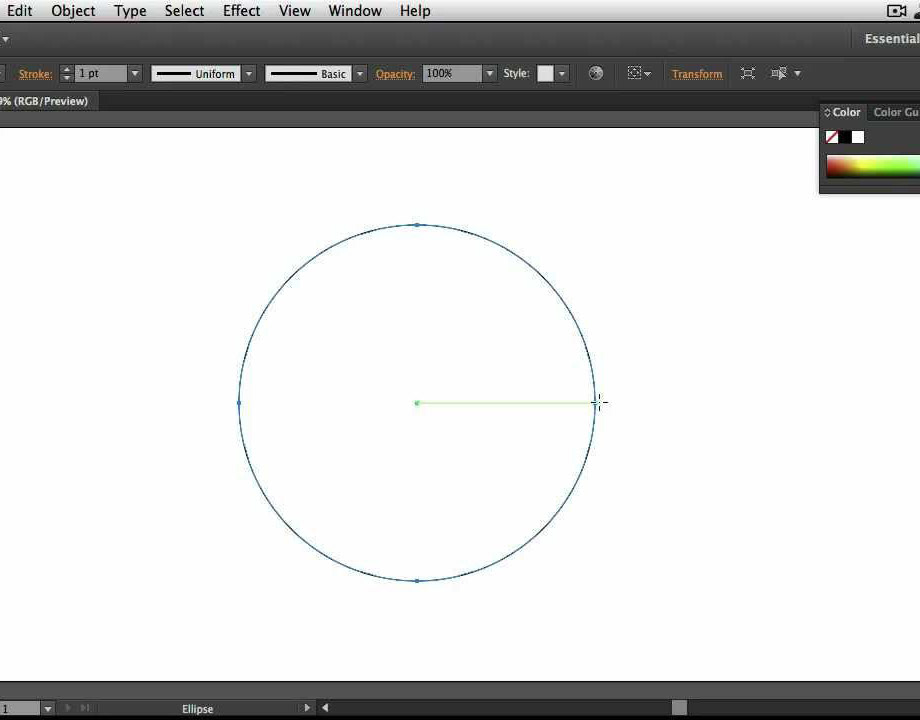Click the Isolate Selected Object icon
Image resolution: width=920 pixels, height=720 pixels.
click(748, 73)
